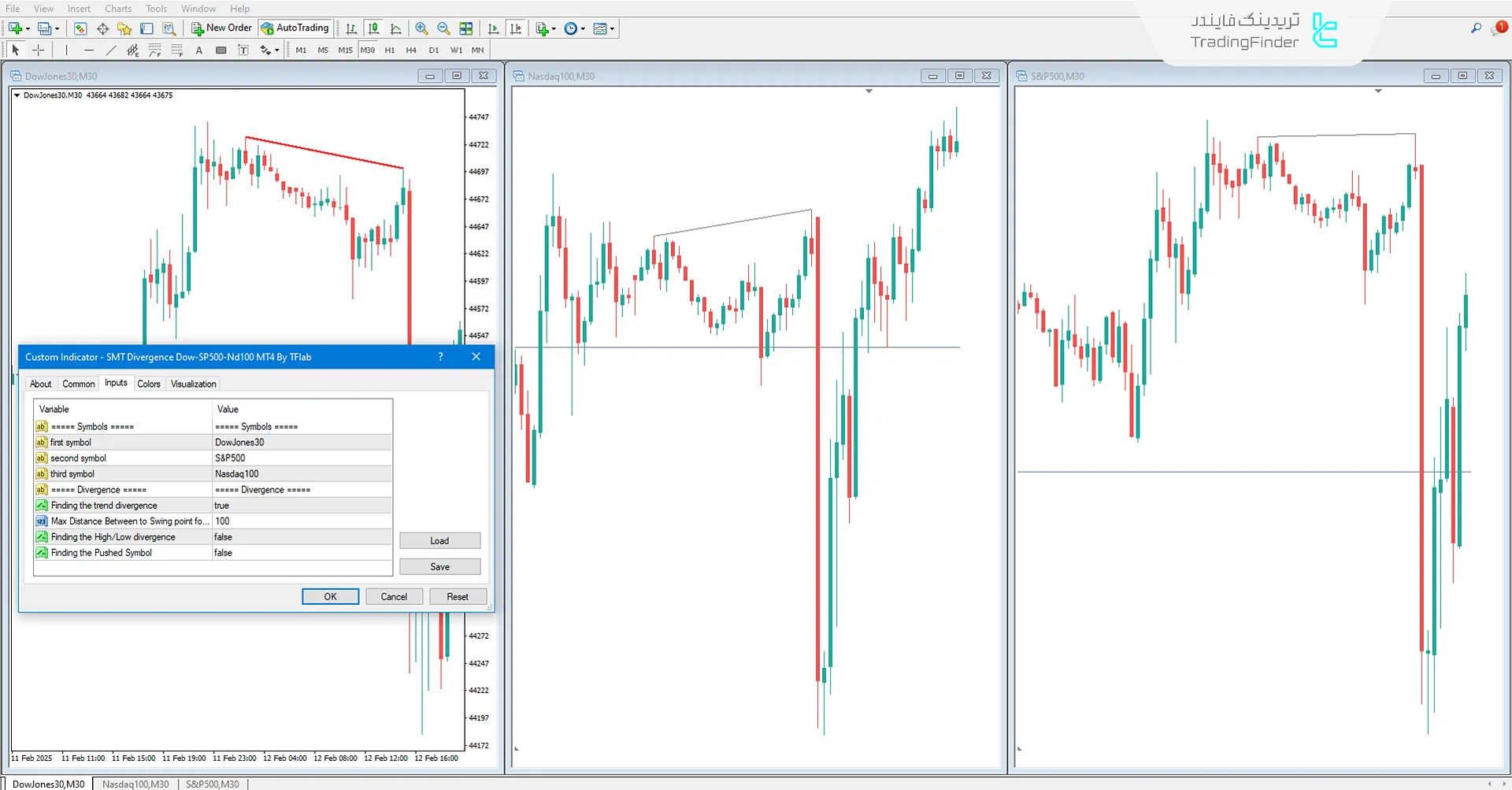
Task: Open the Strategy Tester
Action: click(169, 28)
